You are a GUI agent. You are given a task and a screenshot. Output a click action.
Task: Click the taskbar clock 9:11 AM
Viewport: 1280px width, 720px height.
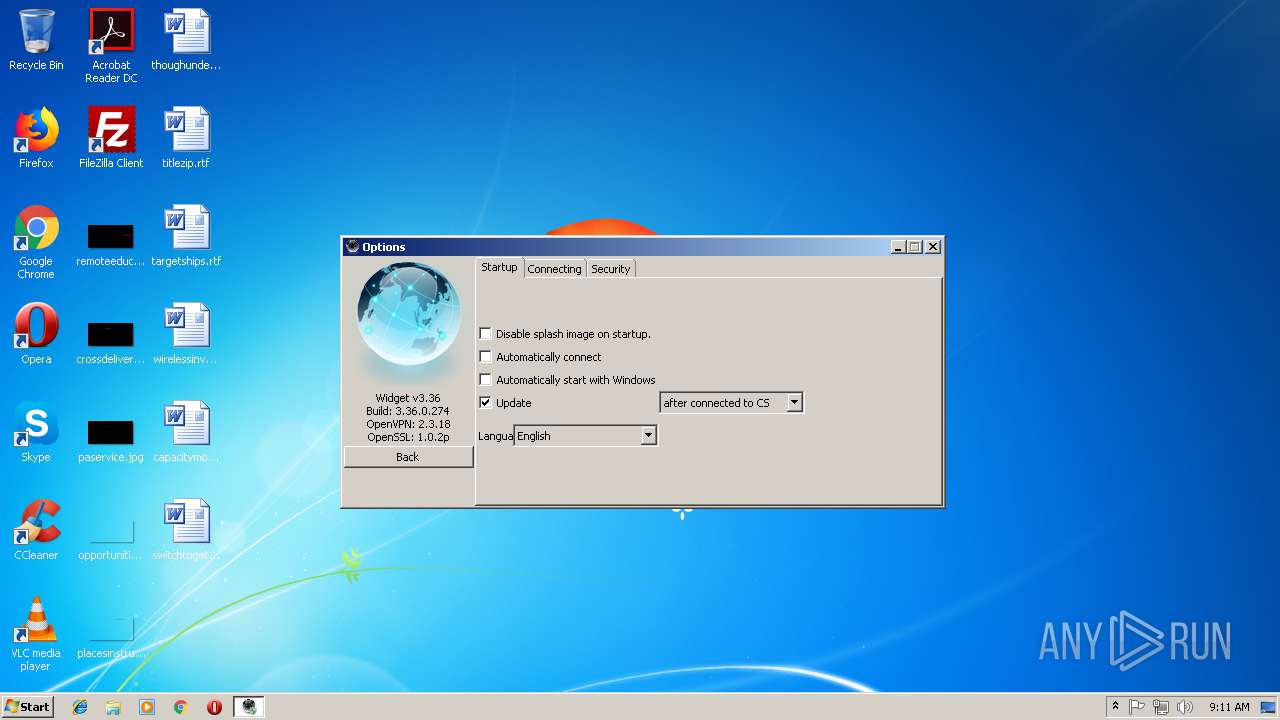coord(1229,707)
